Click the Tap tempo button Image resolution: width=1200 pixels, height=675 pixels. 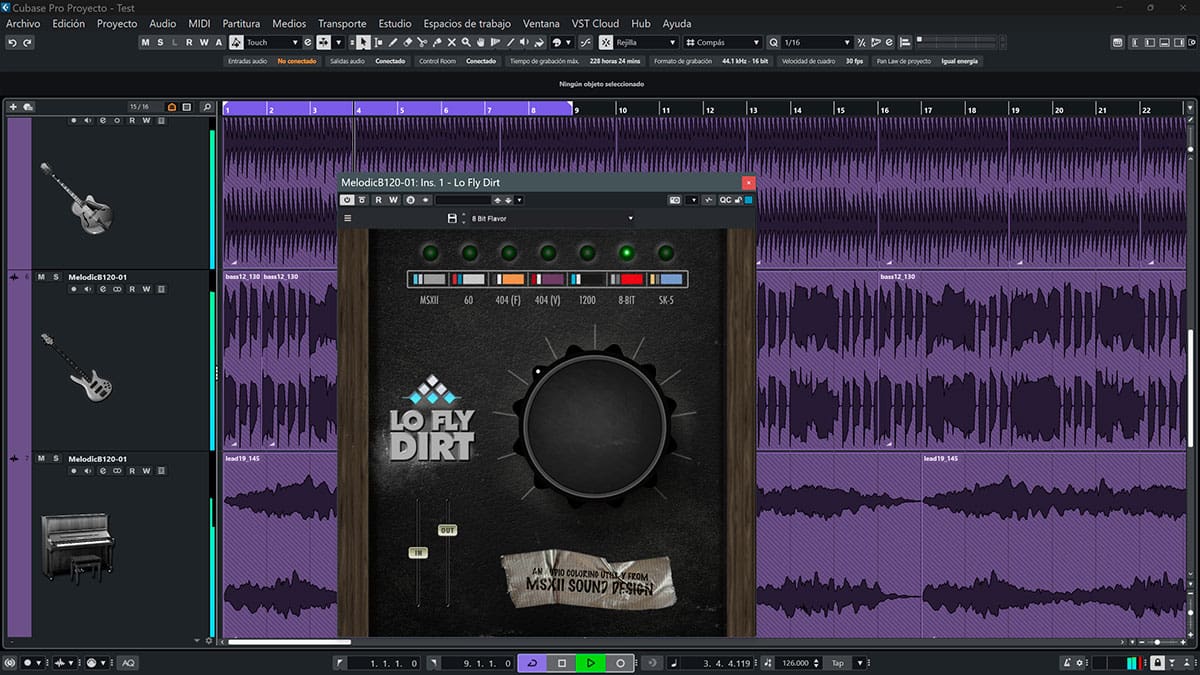837,663
